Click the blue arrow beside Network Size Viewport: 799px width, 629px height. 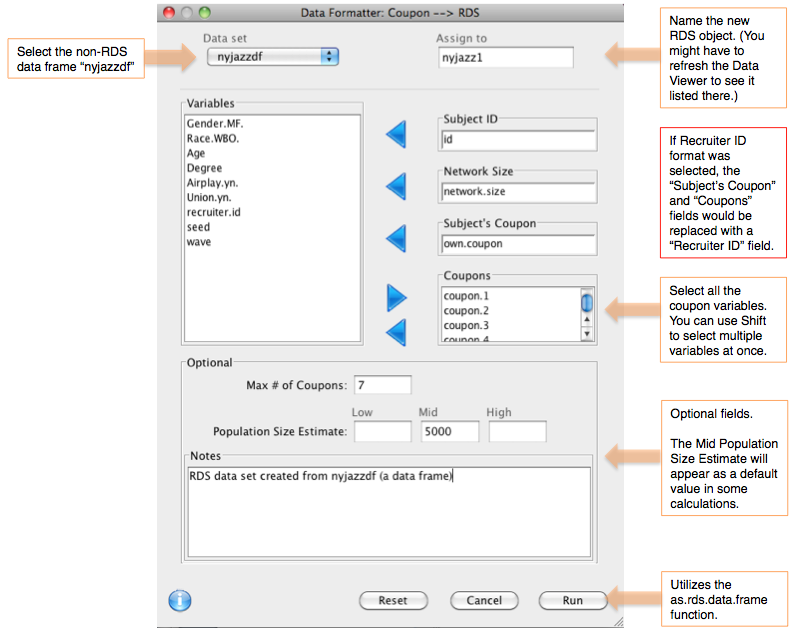tap(396, 187)
